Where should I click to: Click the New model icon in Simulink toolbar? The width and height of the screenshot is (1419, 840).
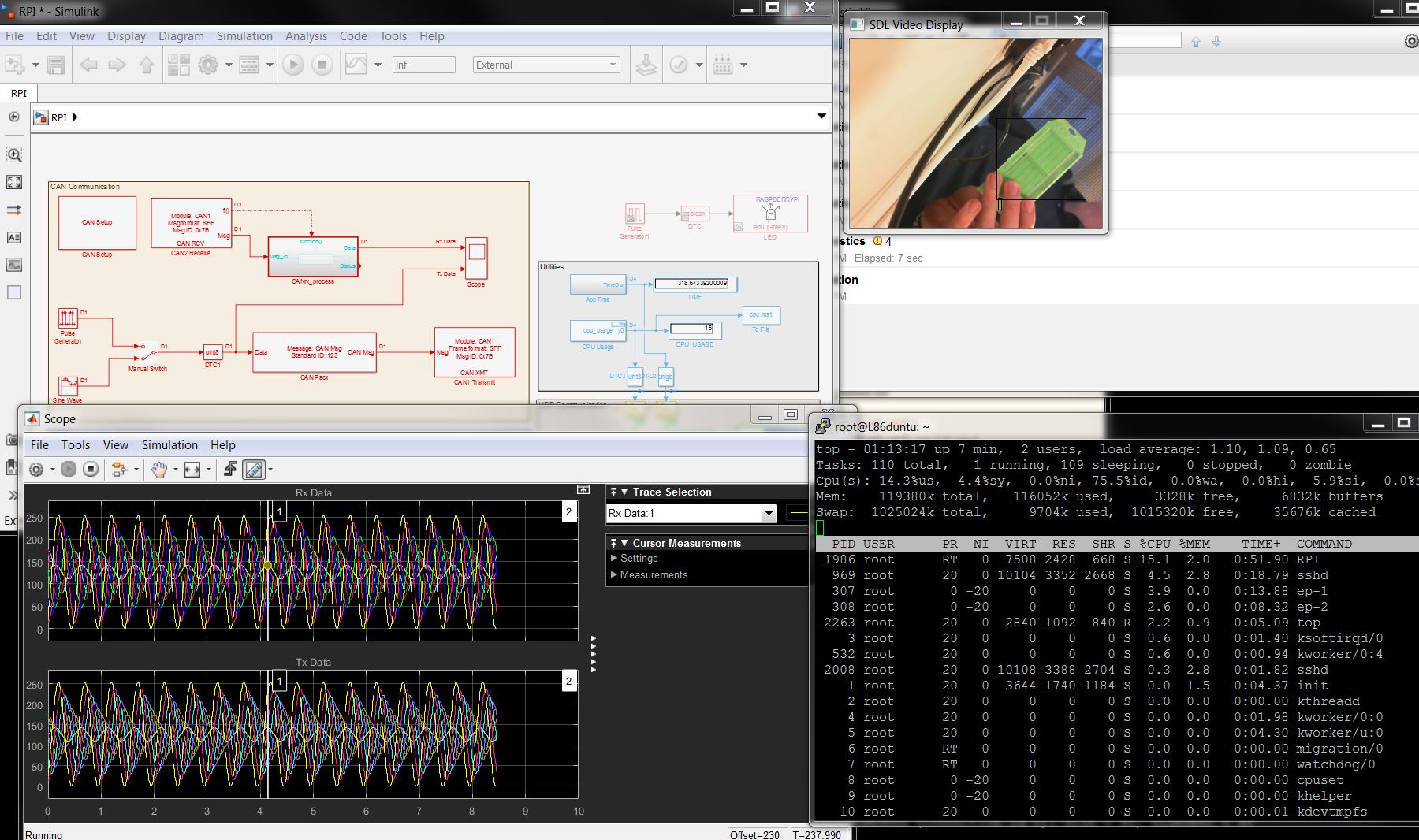tap(15, 65)
